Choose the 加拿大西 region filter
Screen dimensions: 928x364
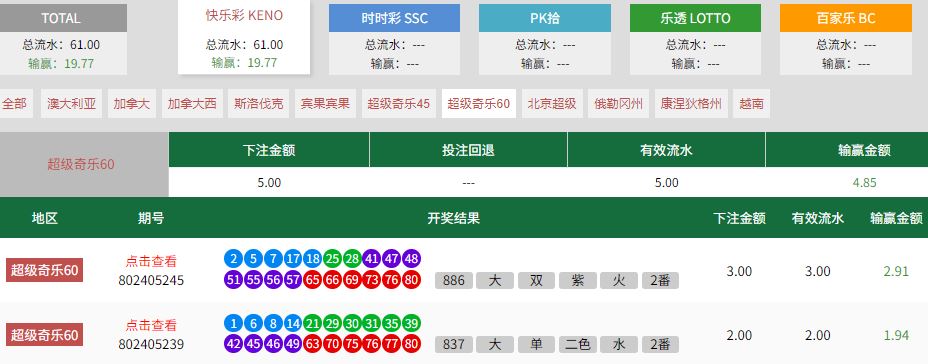(x=192, y=104)
